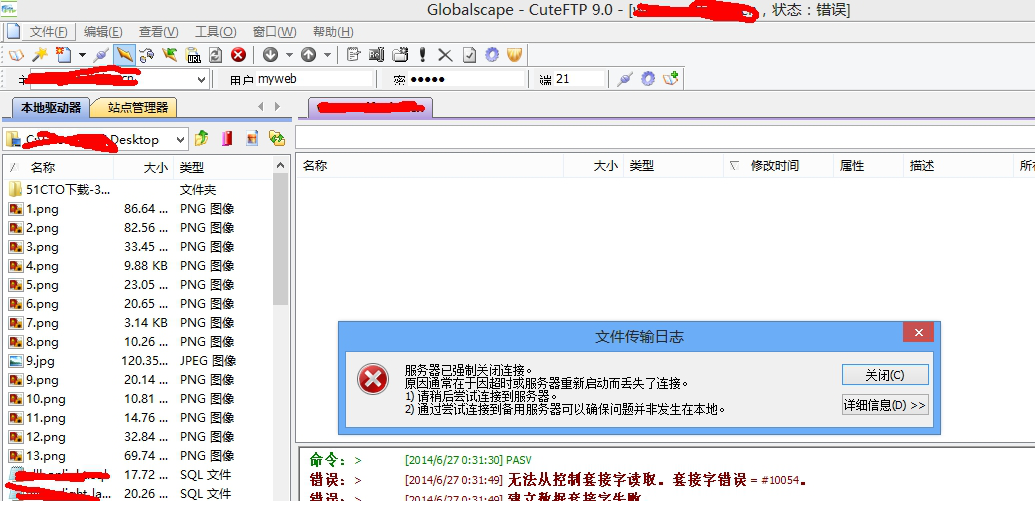
Task: Click the 关闭(C) button in dialog
Action: pos(885,375)
